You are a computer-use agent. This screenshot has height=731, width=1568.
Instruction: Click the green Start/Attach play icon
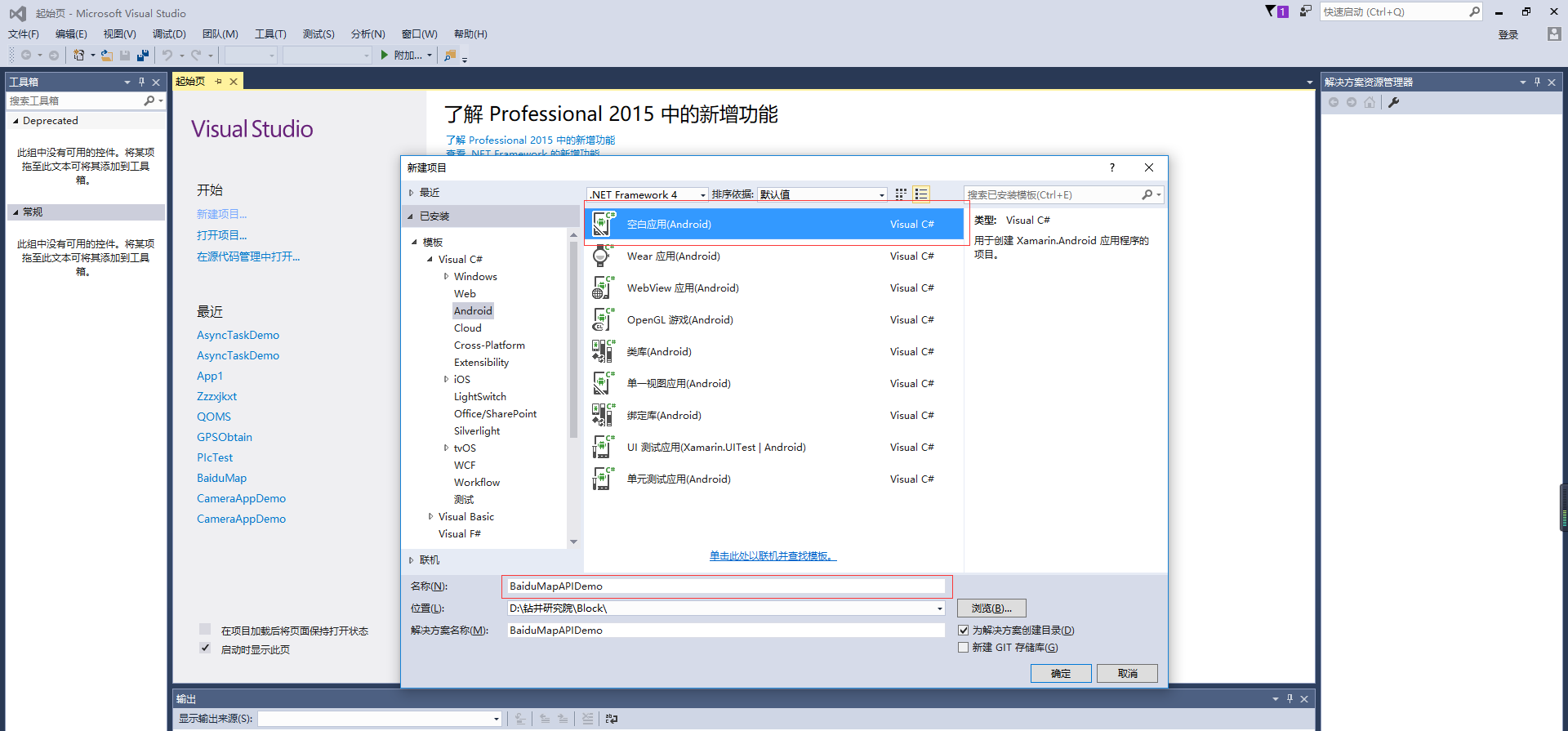tap(385, 55)
